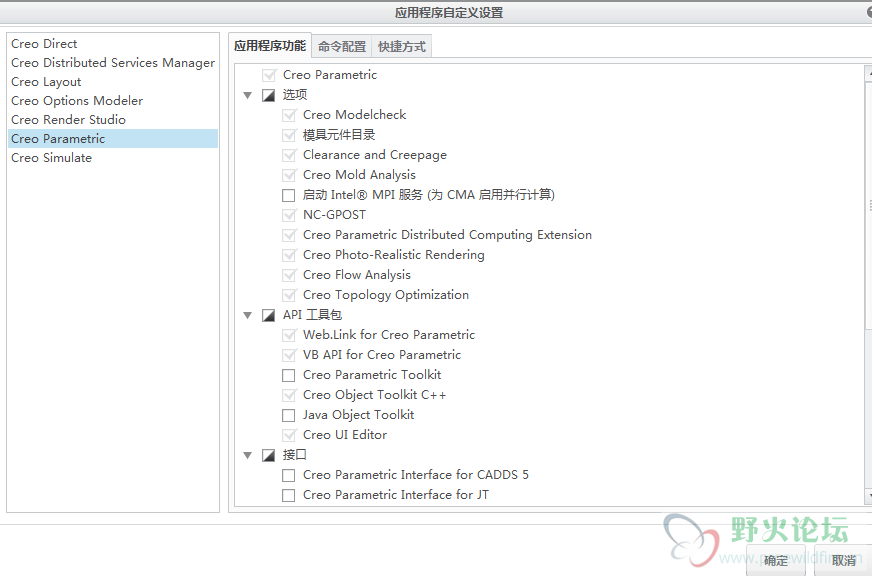The height and width of the screenshot is (576, 872).
Task: Toggle the API 工具包 group tri-state checkbox
Action: [x=269, y=315]
